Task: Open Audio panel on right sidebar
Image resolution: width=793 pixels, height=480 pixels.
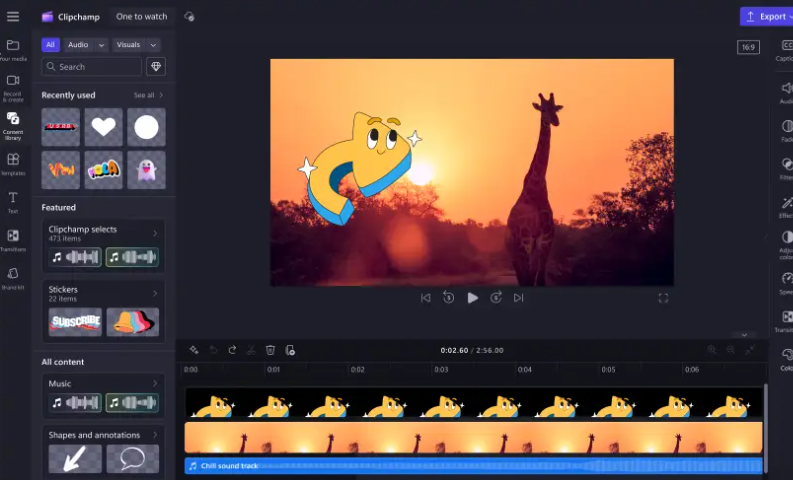Action: 785,93
